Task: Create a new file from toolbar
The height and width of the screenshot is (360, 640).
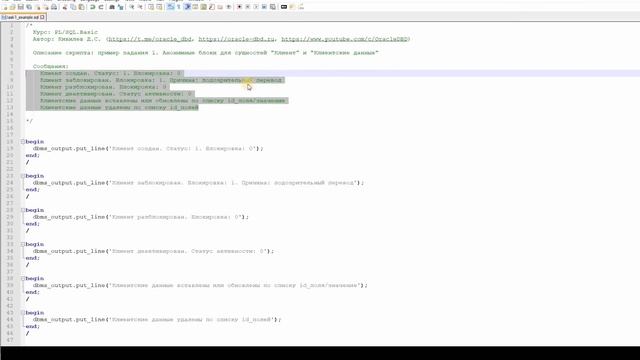Action: pos(4,7)
